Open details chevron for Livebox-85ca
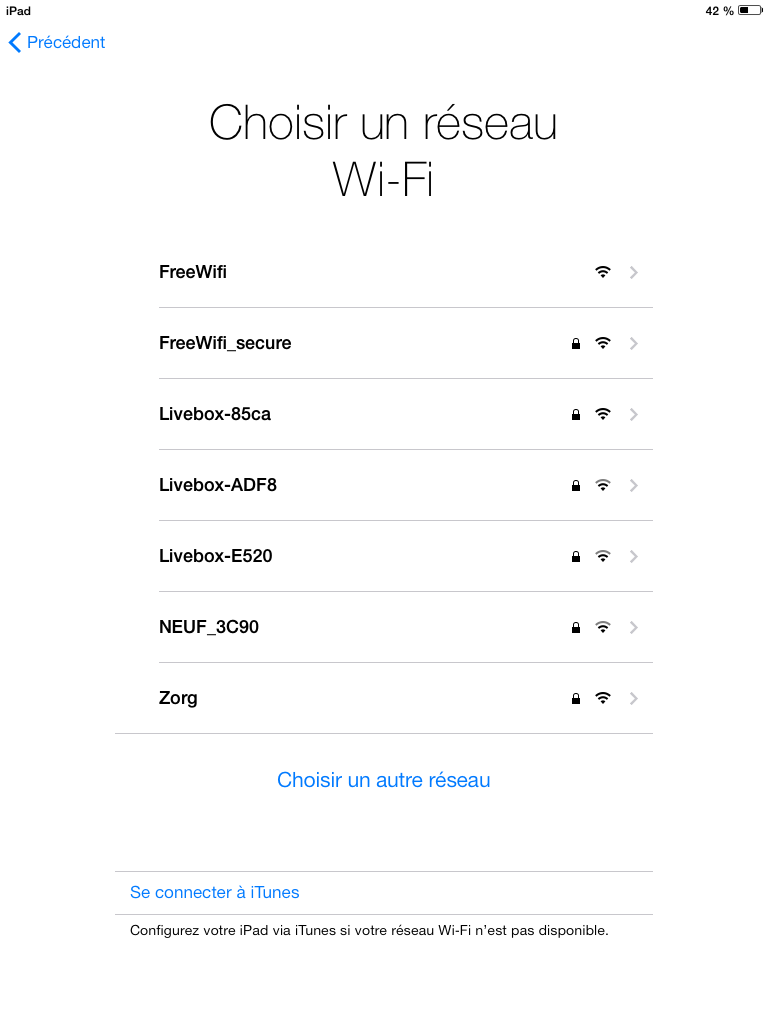Screen dimensions: 768x1024 (x=634, y=414)
